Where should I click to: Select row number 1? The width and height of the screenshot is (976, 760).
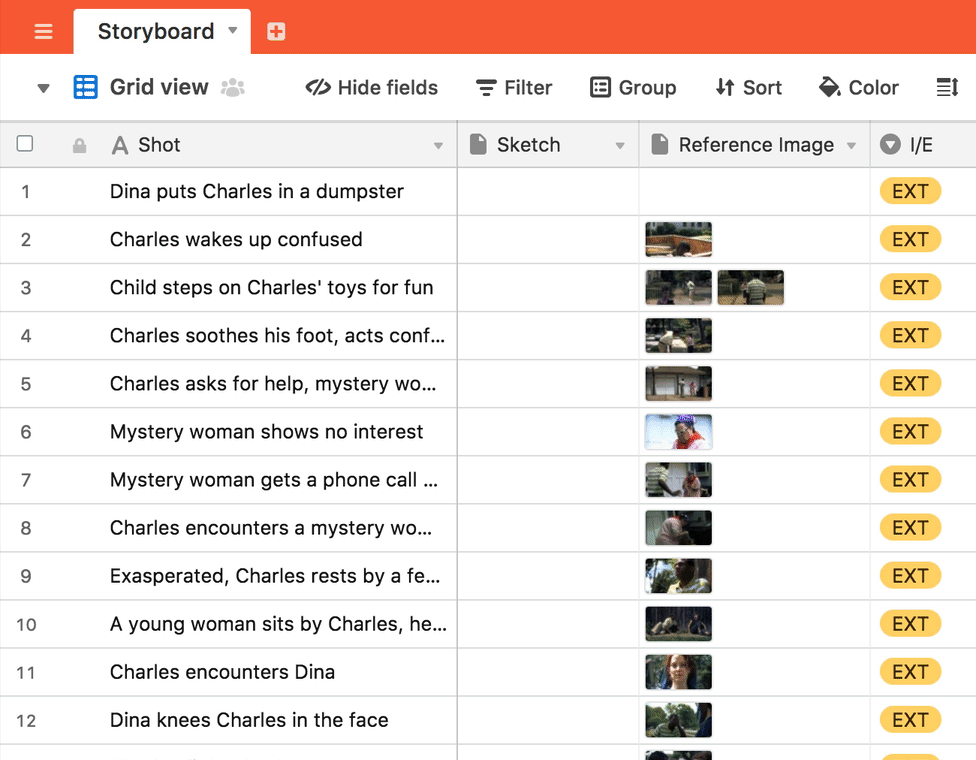click(x=26, y=192)
